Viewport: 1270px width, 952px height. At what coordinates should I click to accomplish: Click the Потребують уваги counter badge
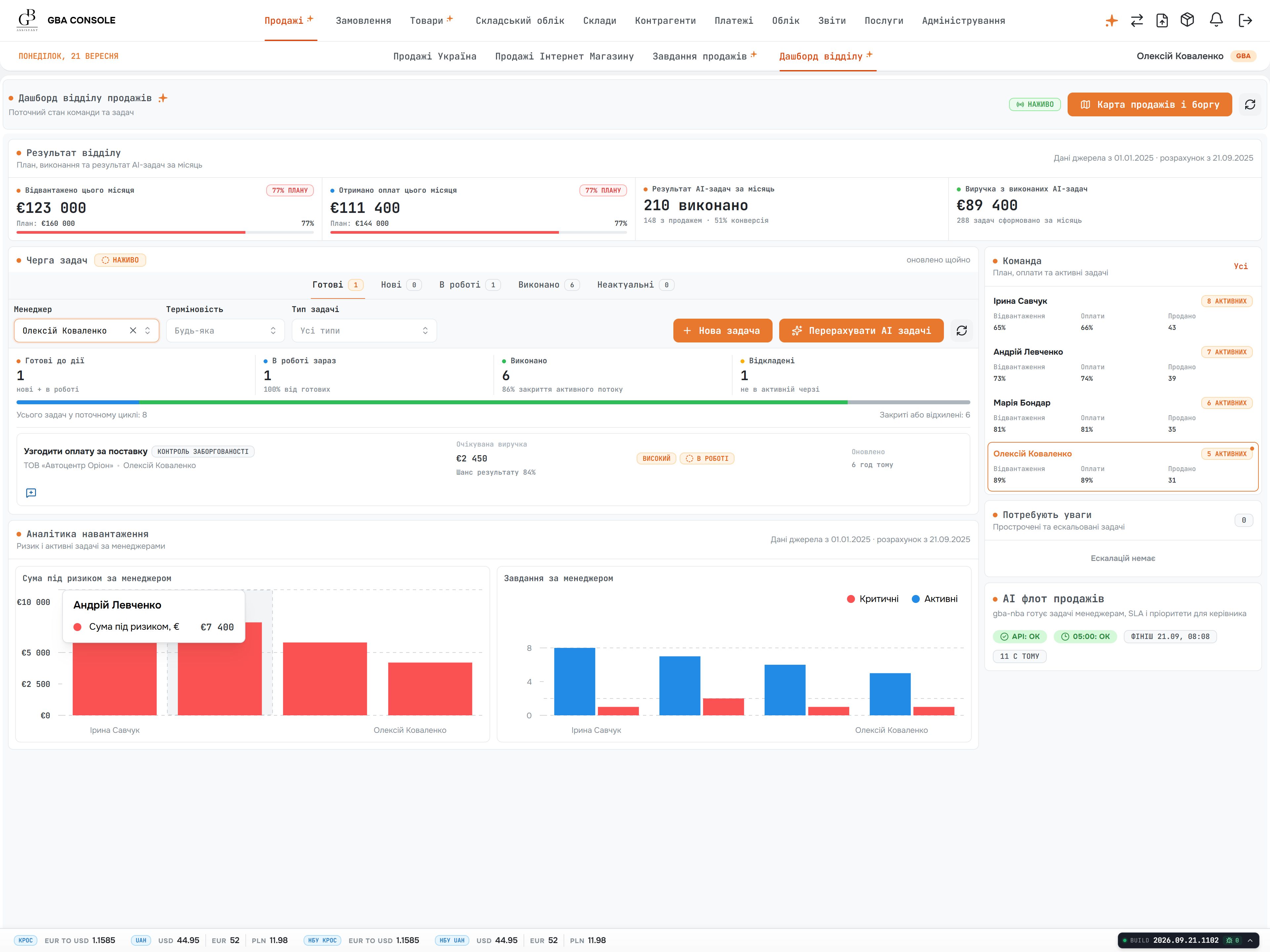[1243, 521]
